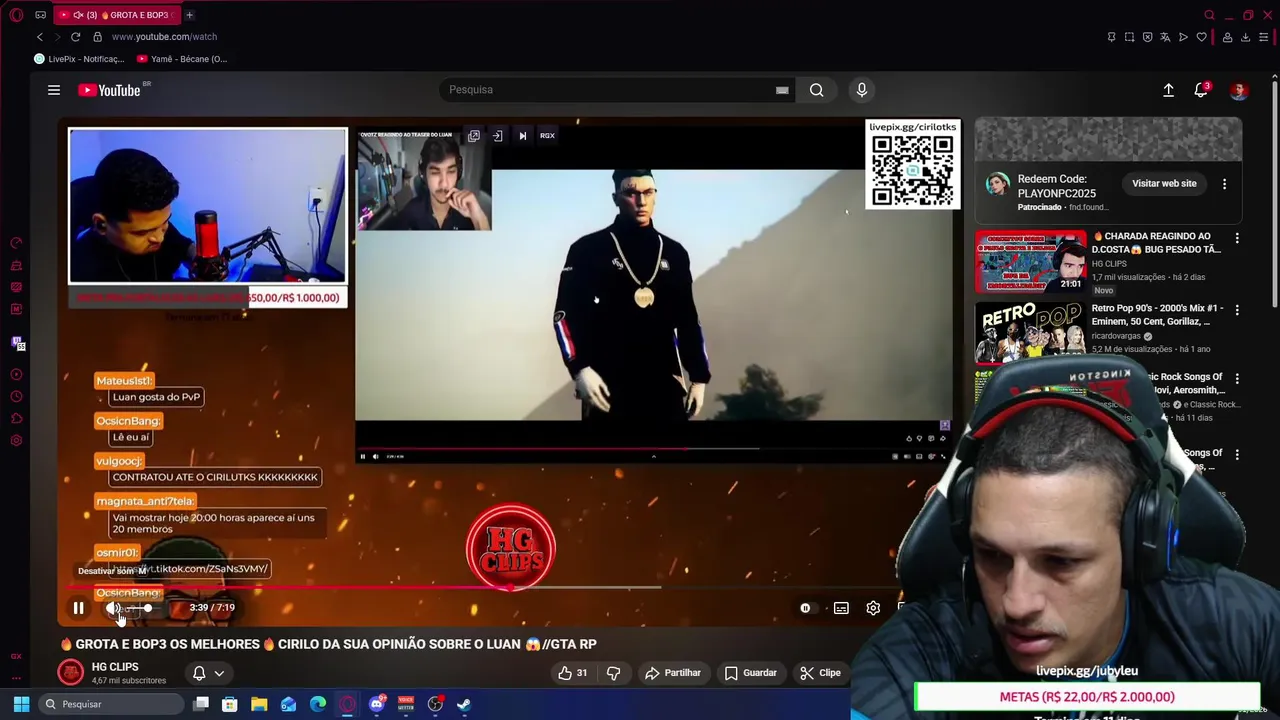Open the YouTube account avatar menu

tap(1239, 90)
